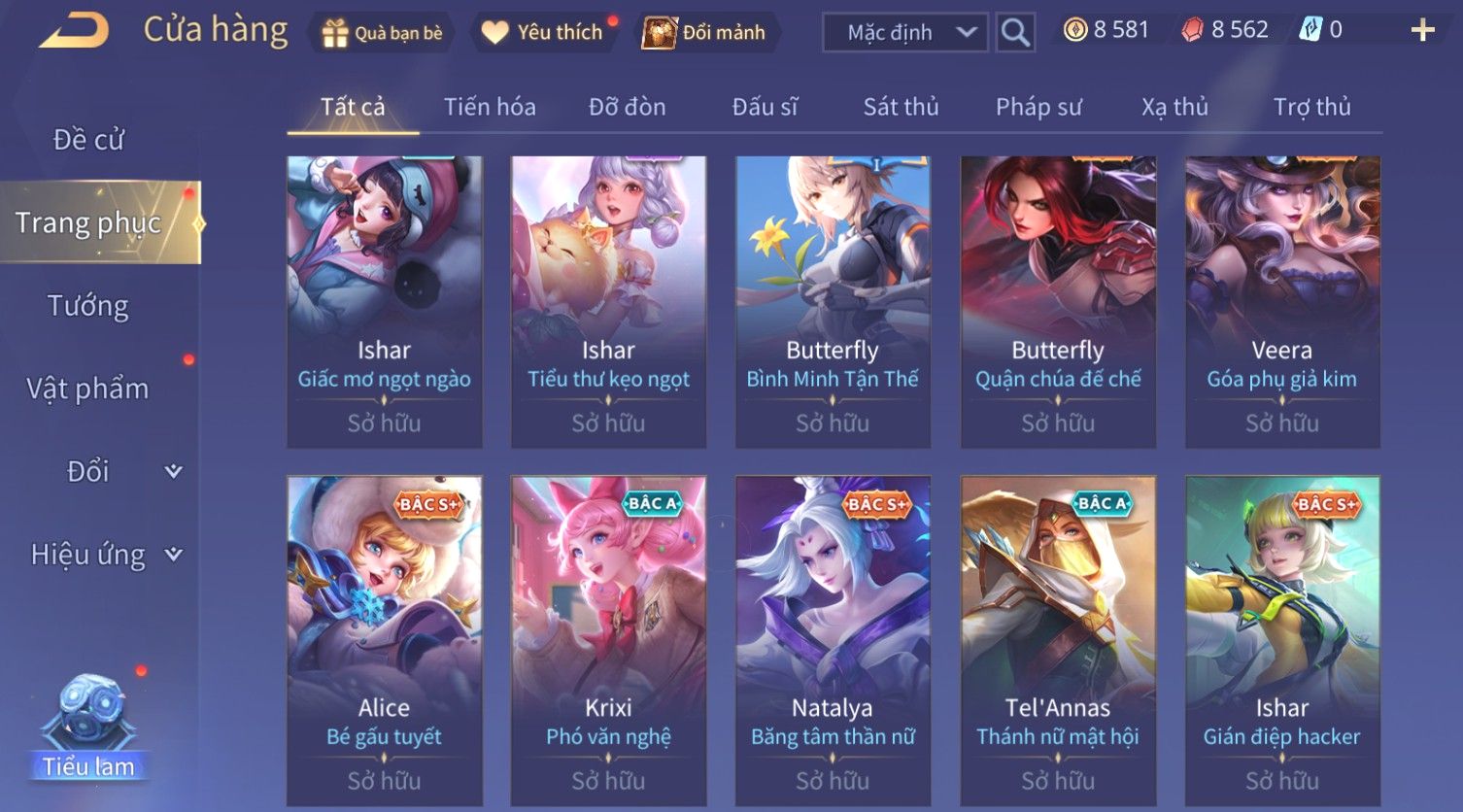This screenshot has width=1463, height=812.
Task: Switch to the Pháp sư tab
Action: pyautogui.click(x=1038, y=107)
